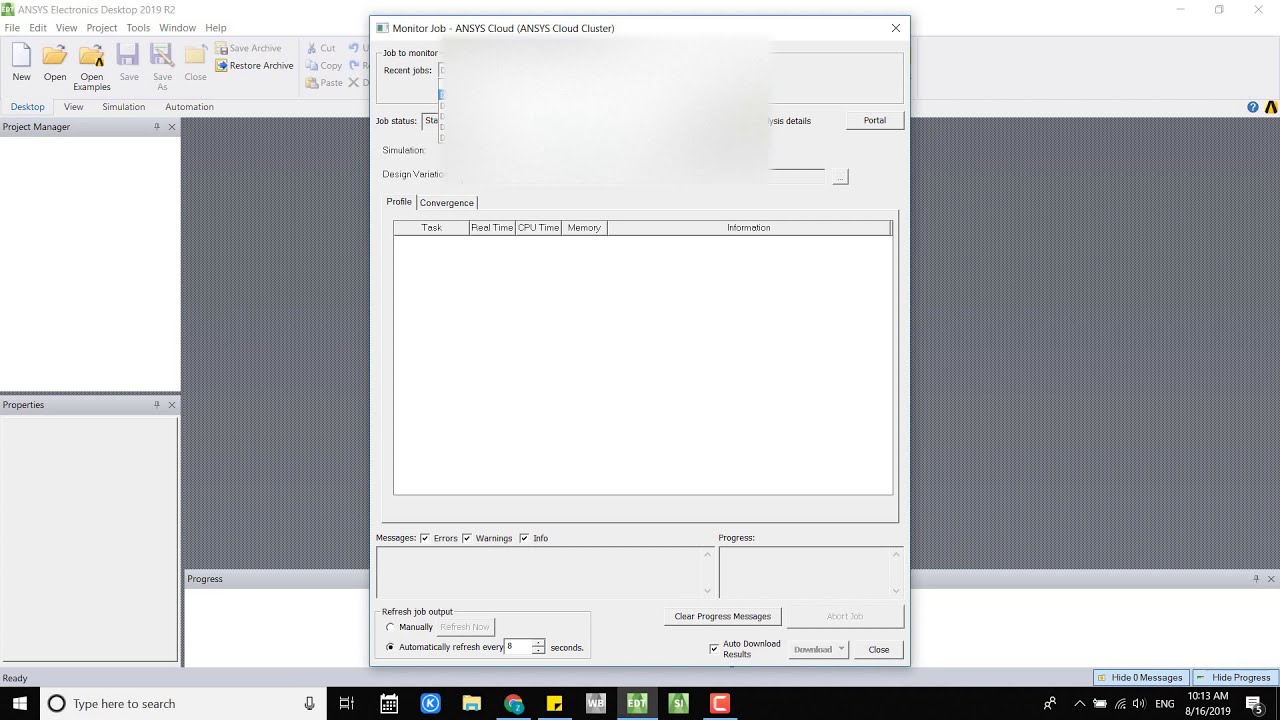
Task: Increase refresh seconds with the spinner up arrow
Action: (x=538, y=643)
